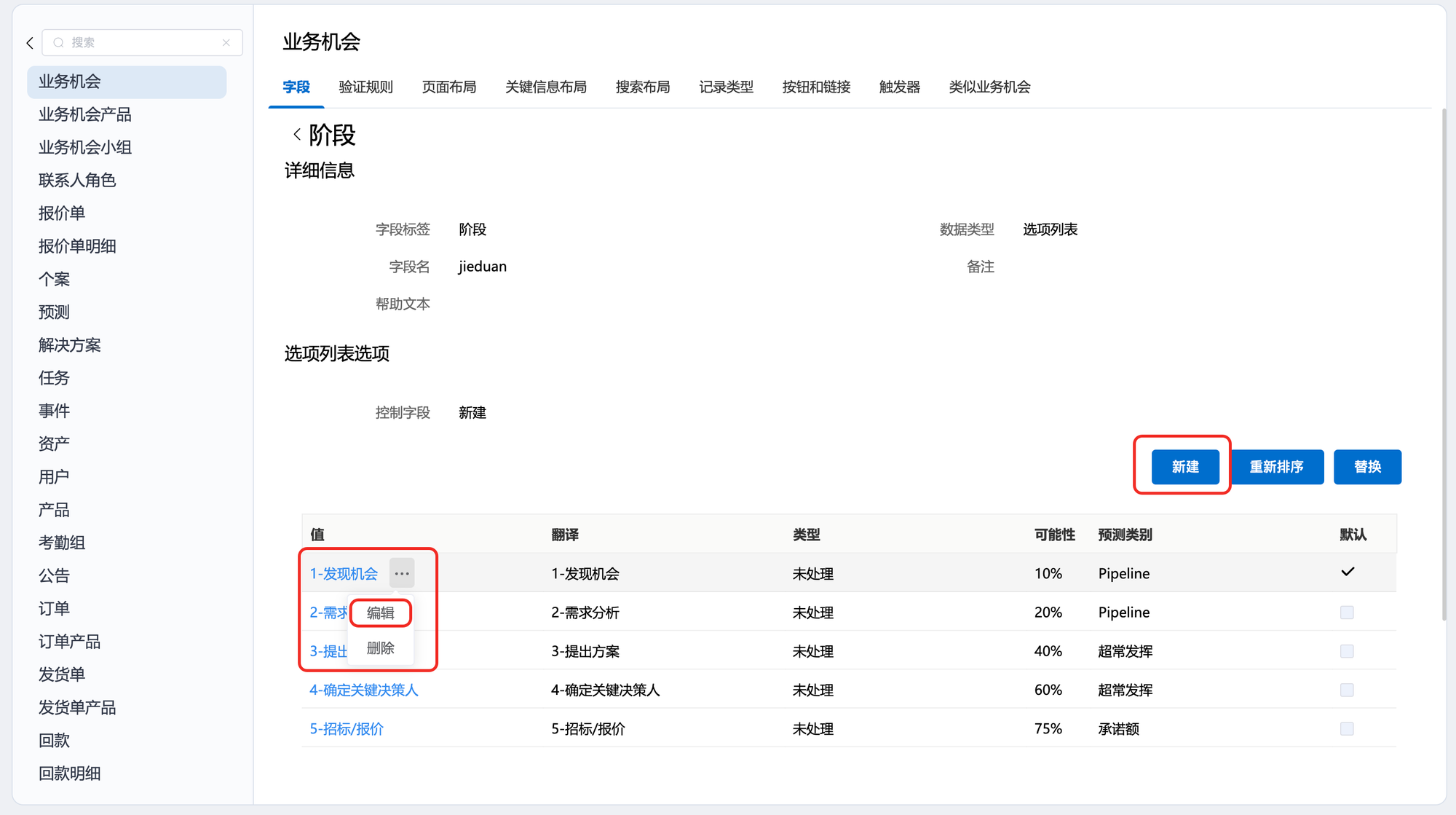This screenshot has width=1456, height=815.
Task: Open three-dot menu for 1-发现机会 row
Action: click(x=402, y=573)
